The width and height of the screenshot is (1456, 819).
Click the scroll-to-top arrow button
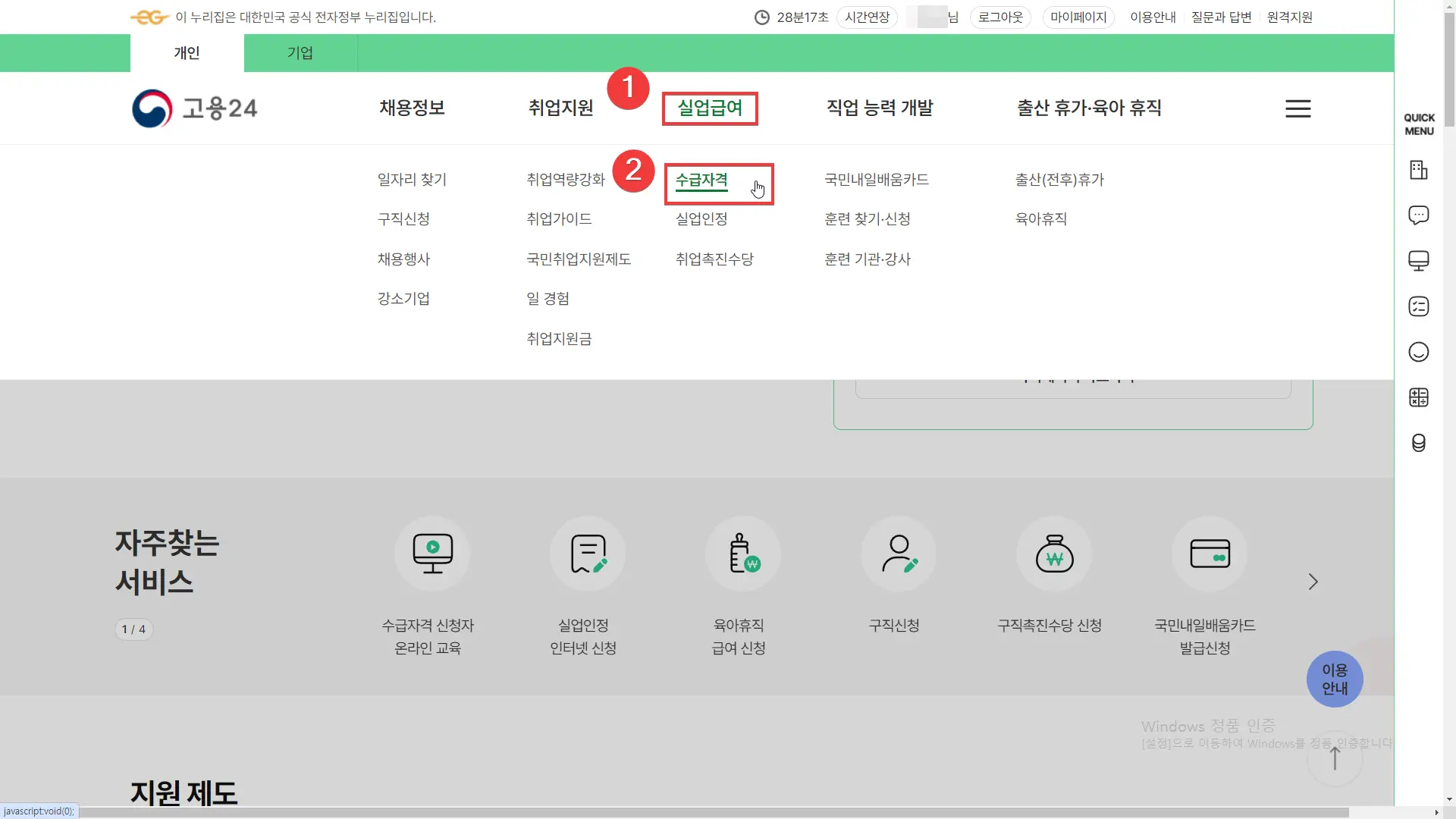coord(1335,758)
